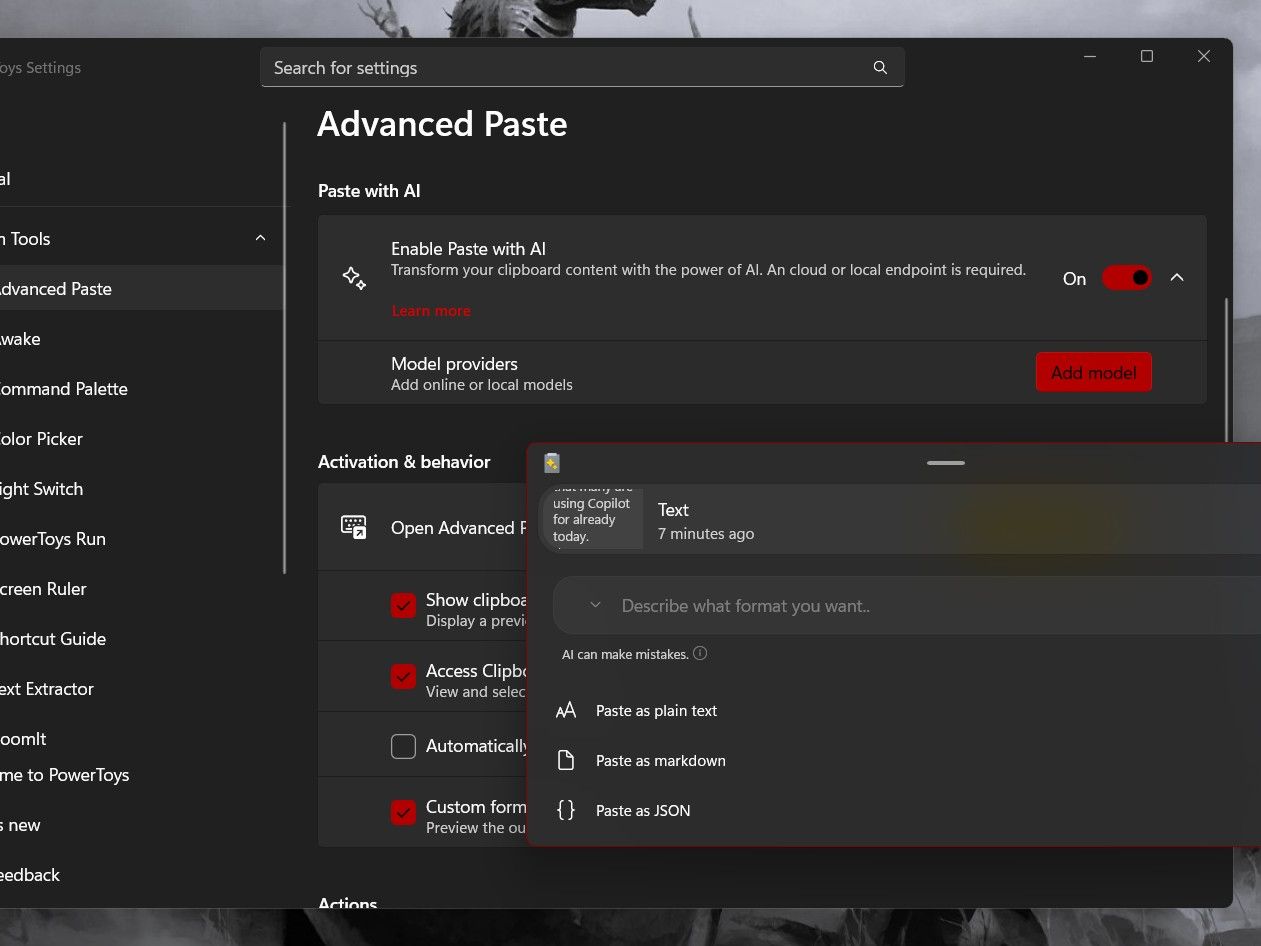Image resolution: width=1261 pixels, height=946 pixels.
Task: Open Screen Ruler in the sidebar
Action: tap(140, 589)
